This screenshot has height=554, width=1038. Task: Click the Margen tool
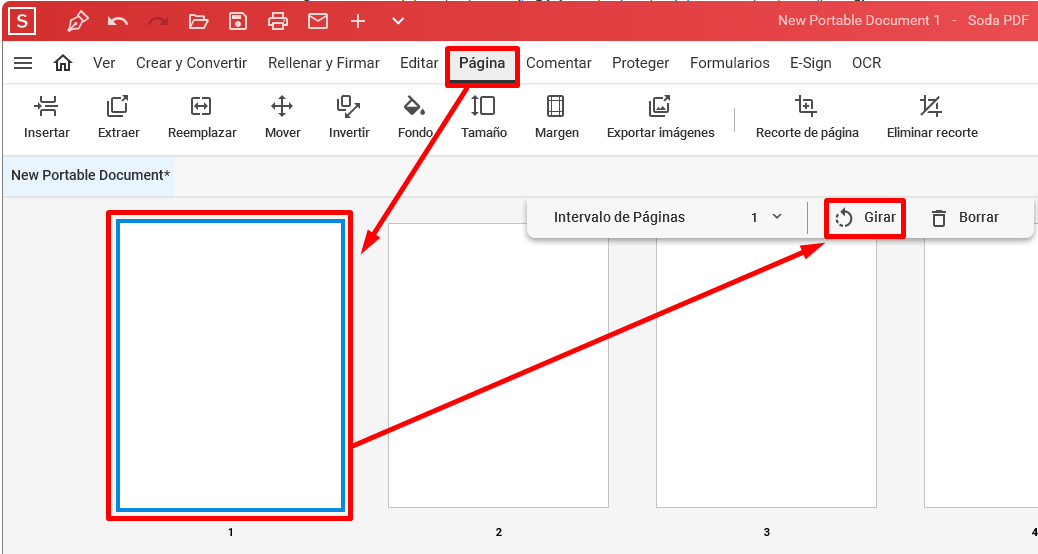pyautogui.click(x=557, y=117)
